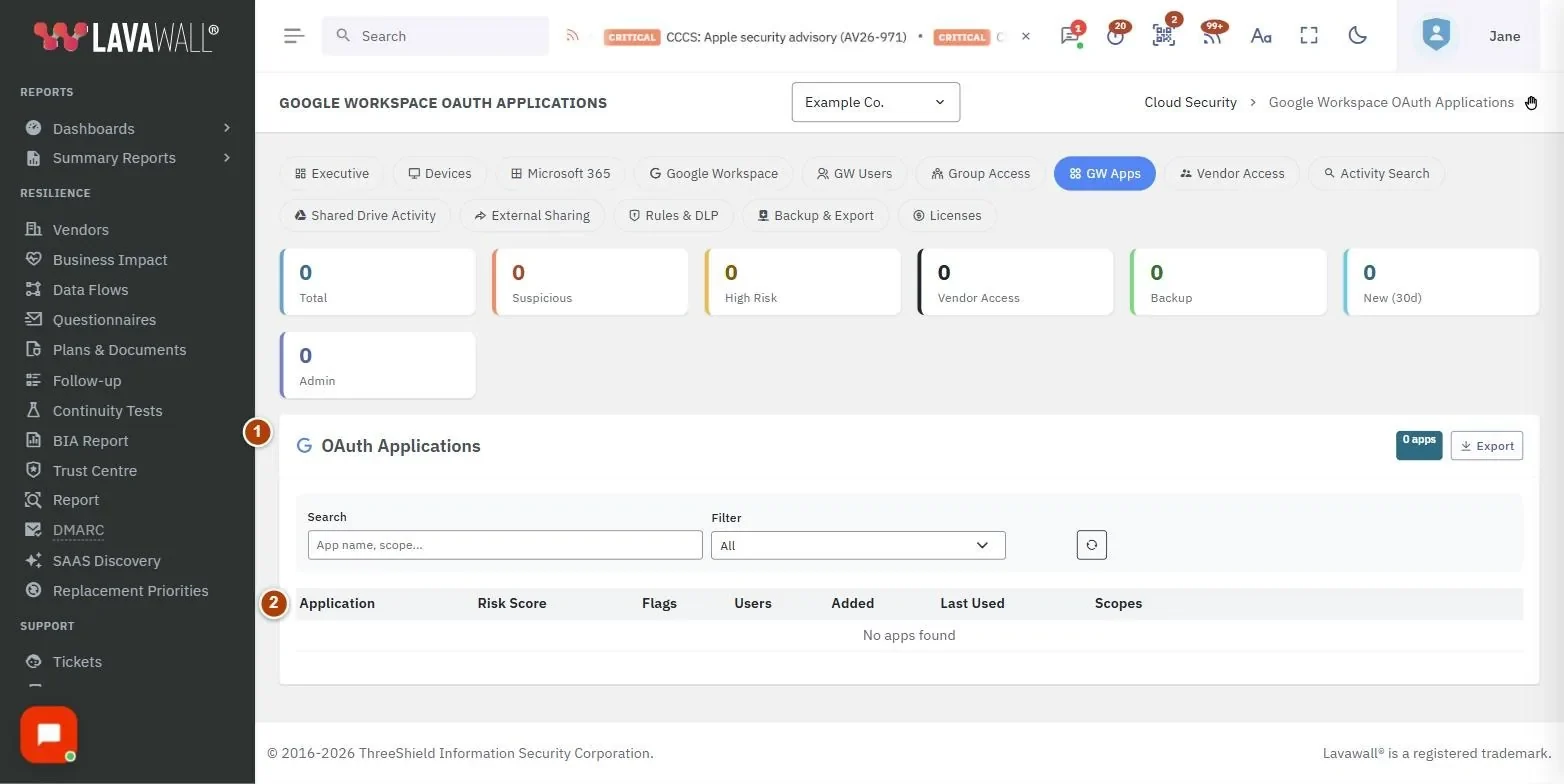1564x784 pixels.
Task: Open the External Sharing tab
Action: (x=532, y=215)
